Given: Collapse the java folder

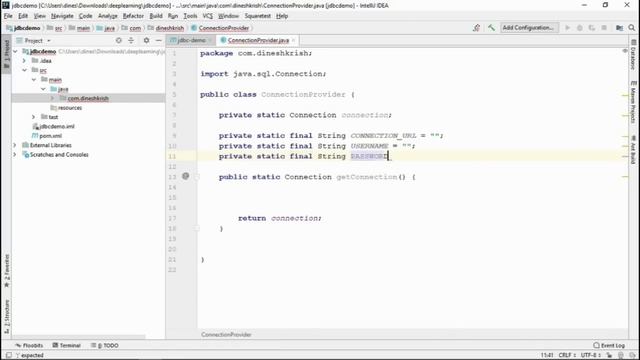Looking at the screenshot, I should pos(43,89).
